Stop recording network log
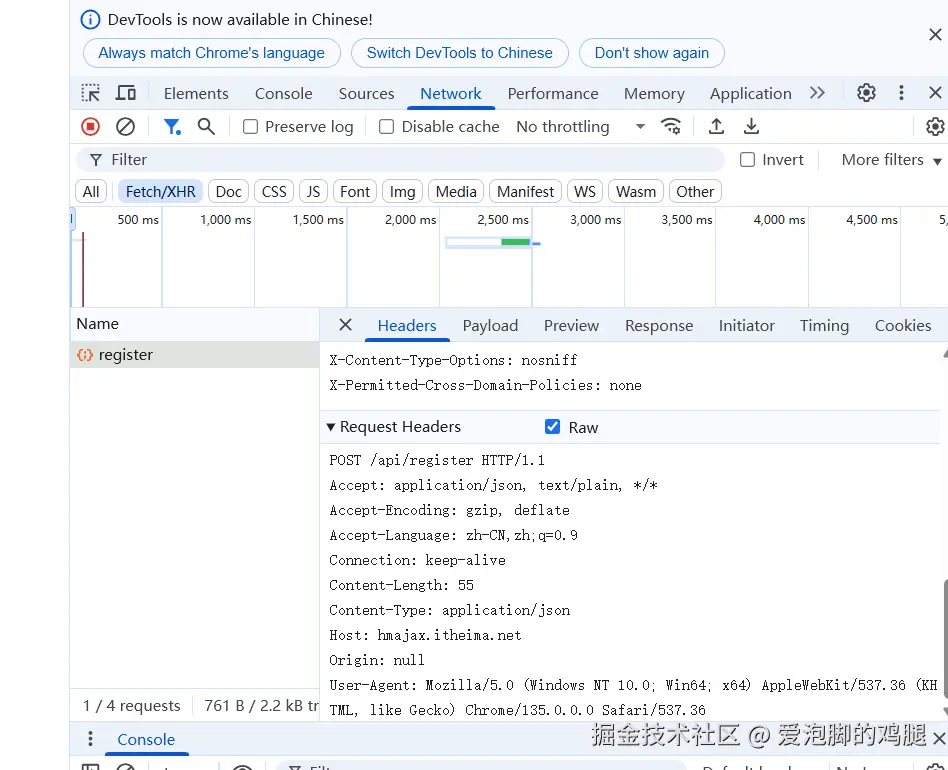Image resolution: width=948 pixels, height=770 pixels. 91,127
